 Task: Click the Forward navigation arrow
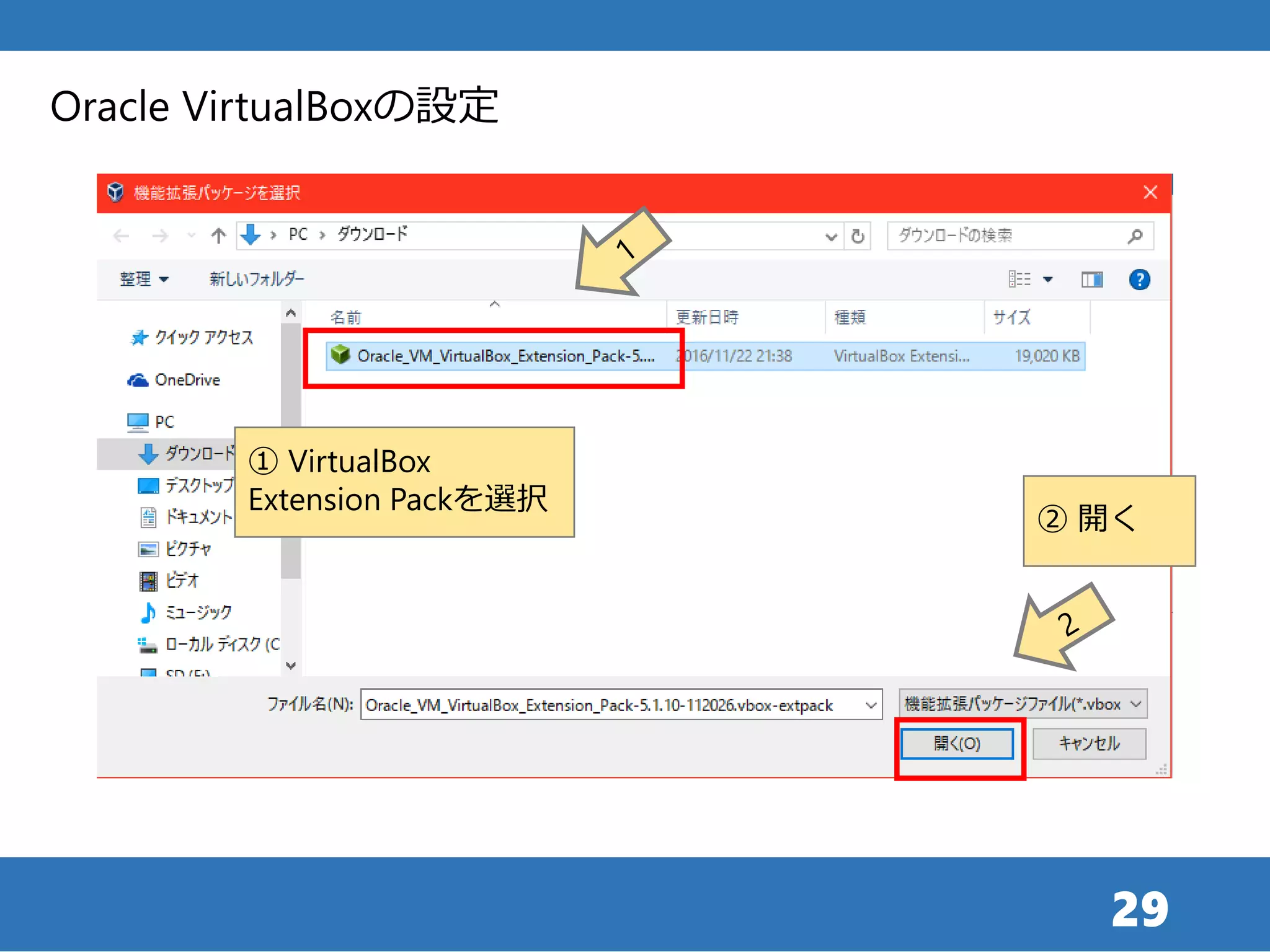[x=160, y=236]
